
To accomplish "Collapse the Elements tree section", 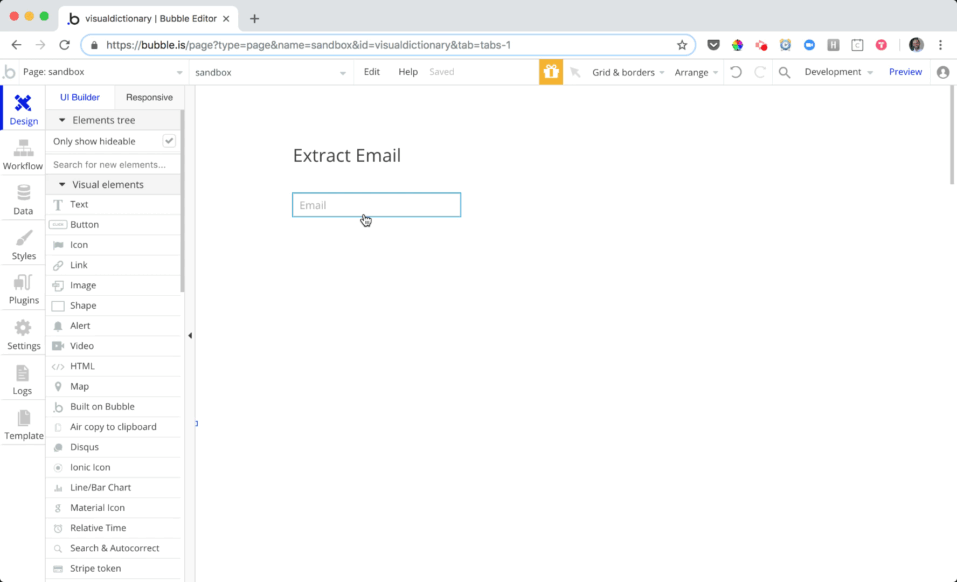I will [x=62, y=120].
